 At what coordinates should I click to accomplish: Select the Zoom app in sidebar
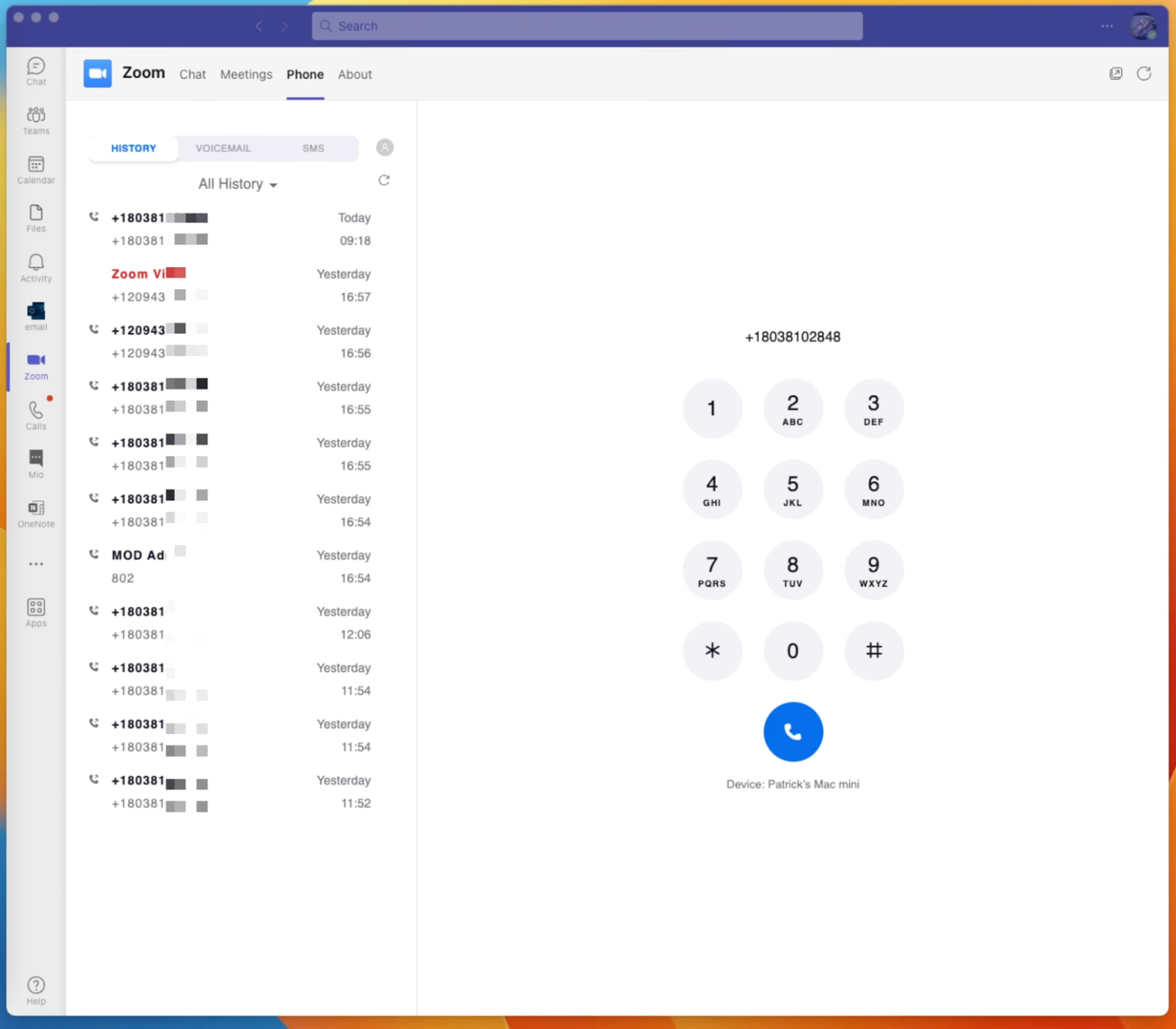click(x=36, y=367)
